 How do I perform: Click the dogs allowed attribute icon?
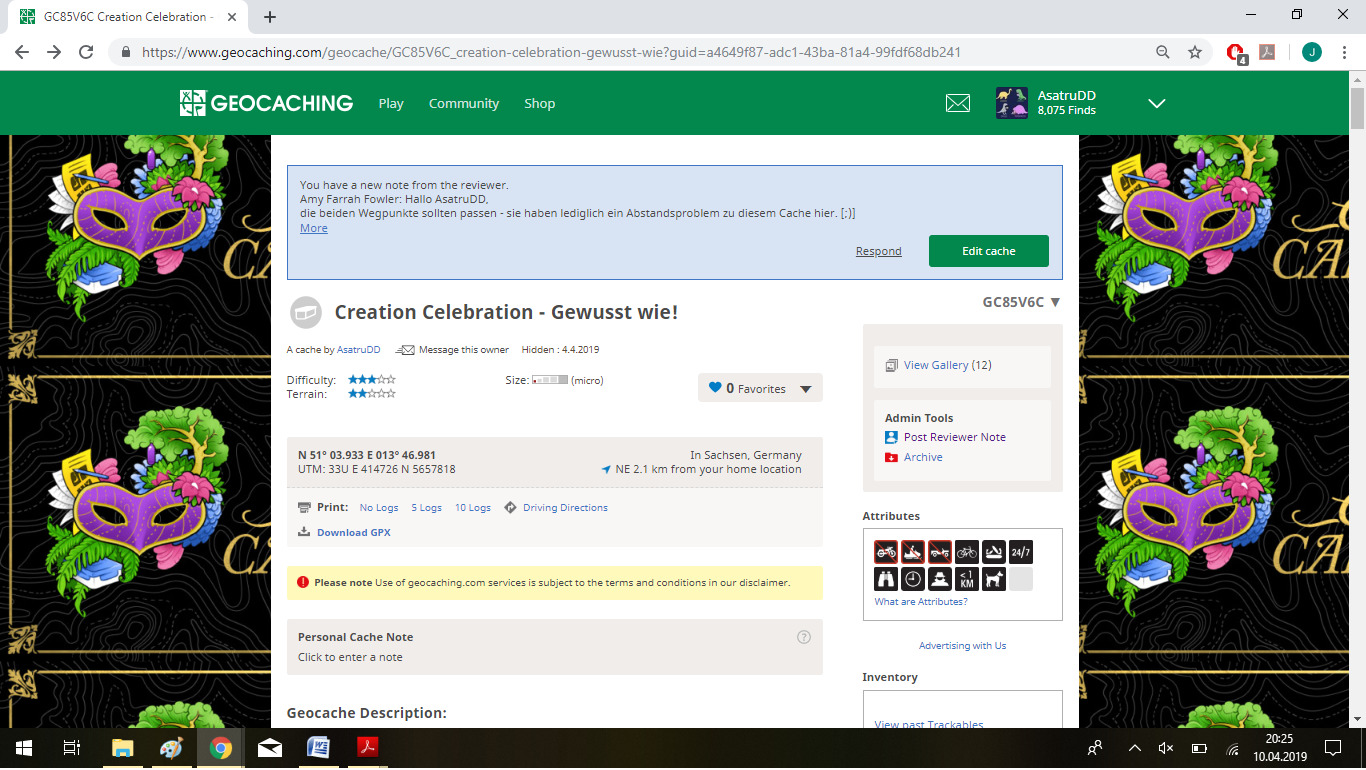click(x=994, y=579)
